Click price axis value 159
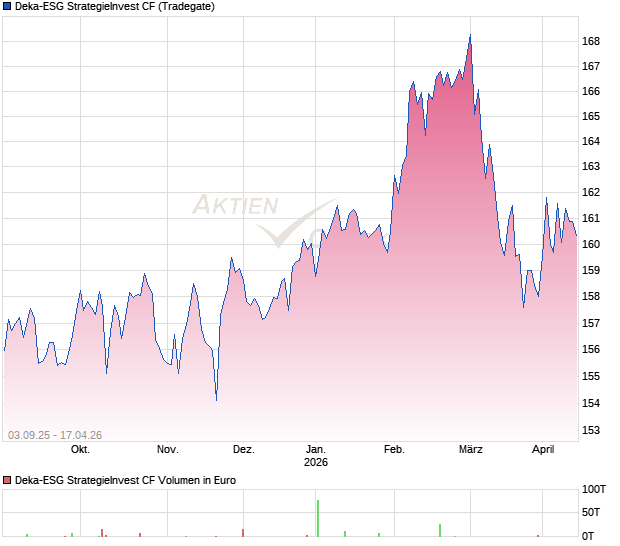 coord(591,270)
